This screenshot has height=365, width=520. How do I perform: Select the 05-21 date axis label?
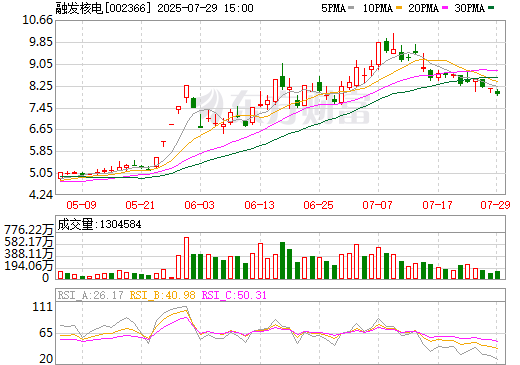pos(140,205)
